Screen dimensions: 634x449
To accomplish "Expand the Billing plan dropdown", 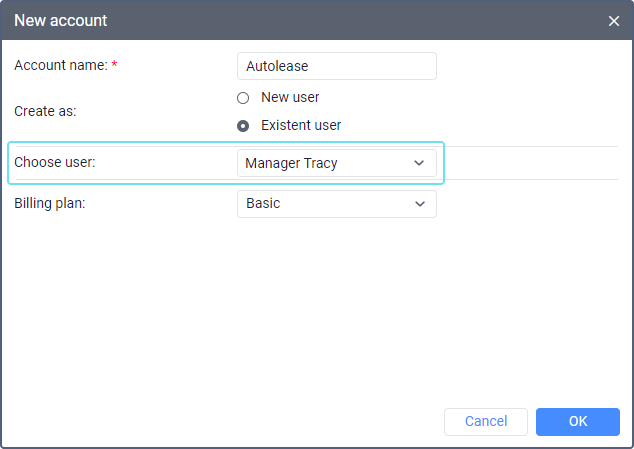I will point(336,204).
